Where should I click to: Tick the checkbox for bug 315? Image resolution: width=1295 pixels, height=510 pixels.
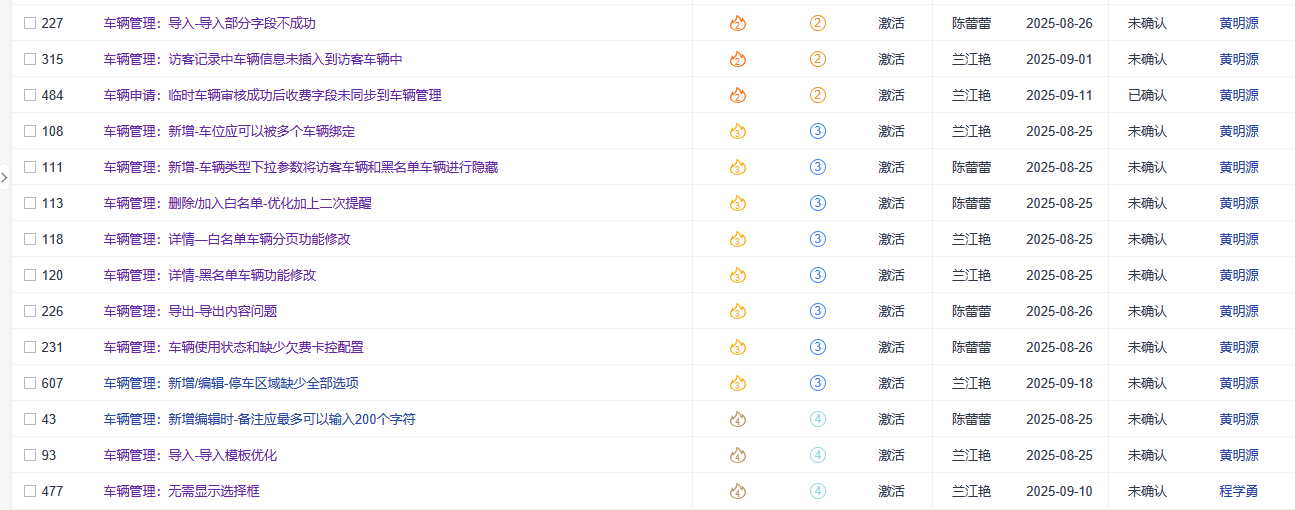[x=30, y=59]
